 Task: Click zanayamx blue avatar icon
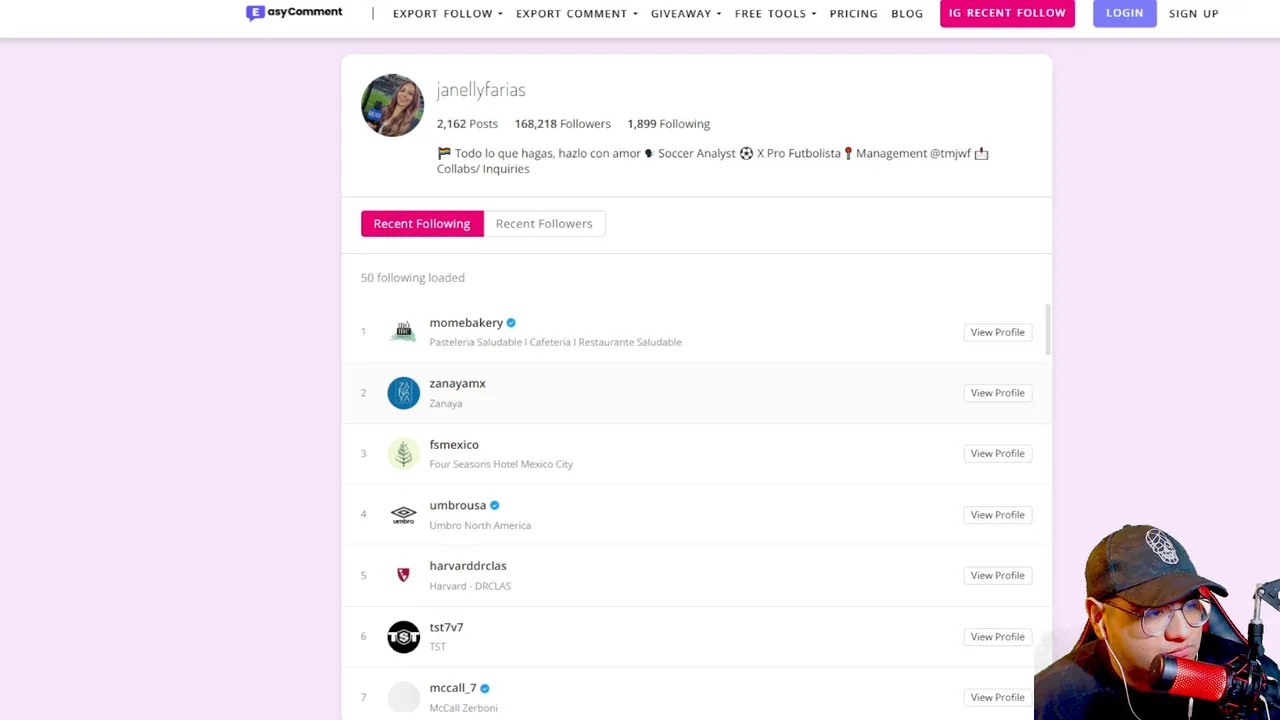click(x=403, y=393)
